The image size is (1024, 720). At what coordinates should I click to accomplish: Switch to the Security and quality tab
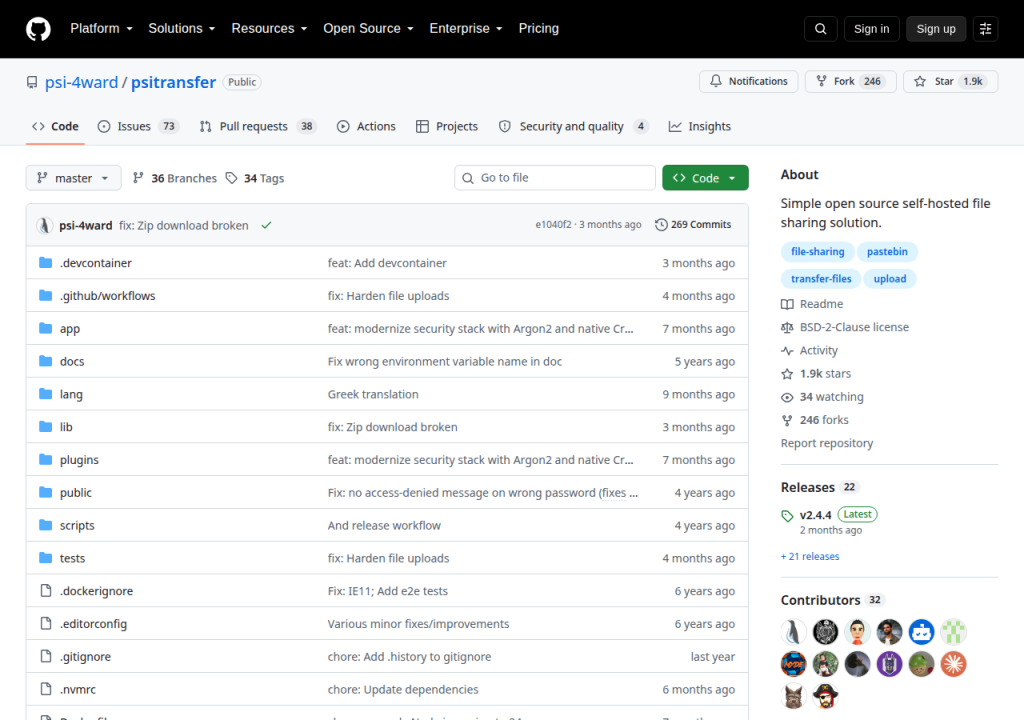573,127
